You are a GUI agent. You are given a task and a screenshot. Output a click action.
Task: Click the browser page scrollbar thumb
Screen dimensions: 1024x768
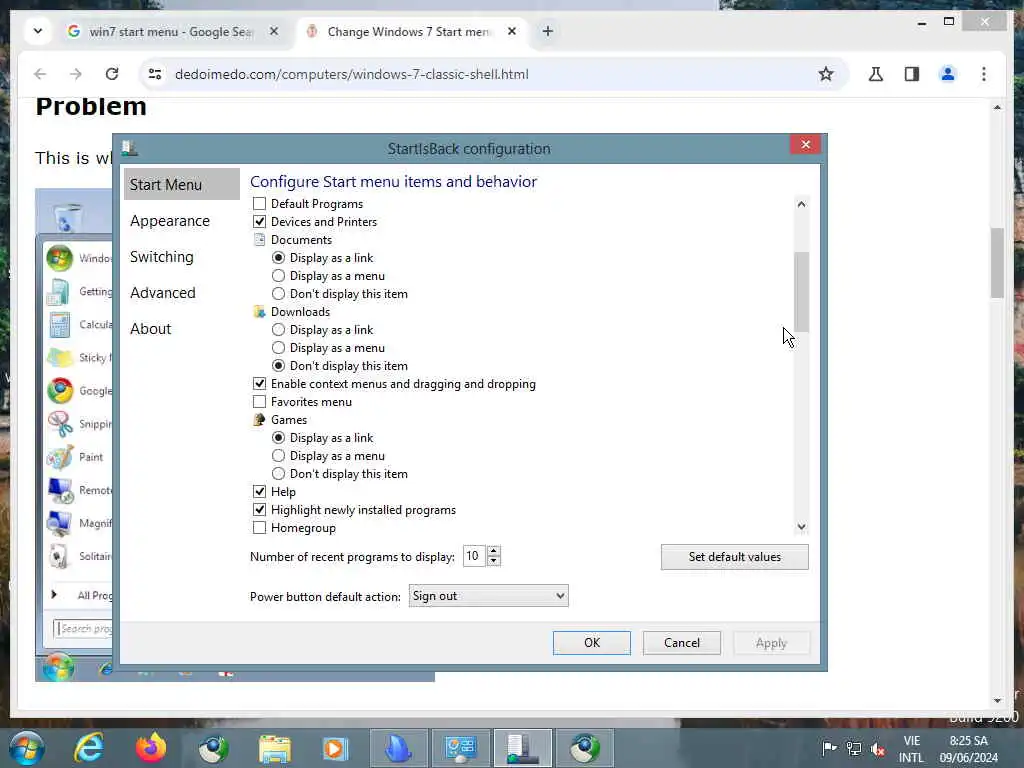(x=997, y=263)
